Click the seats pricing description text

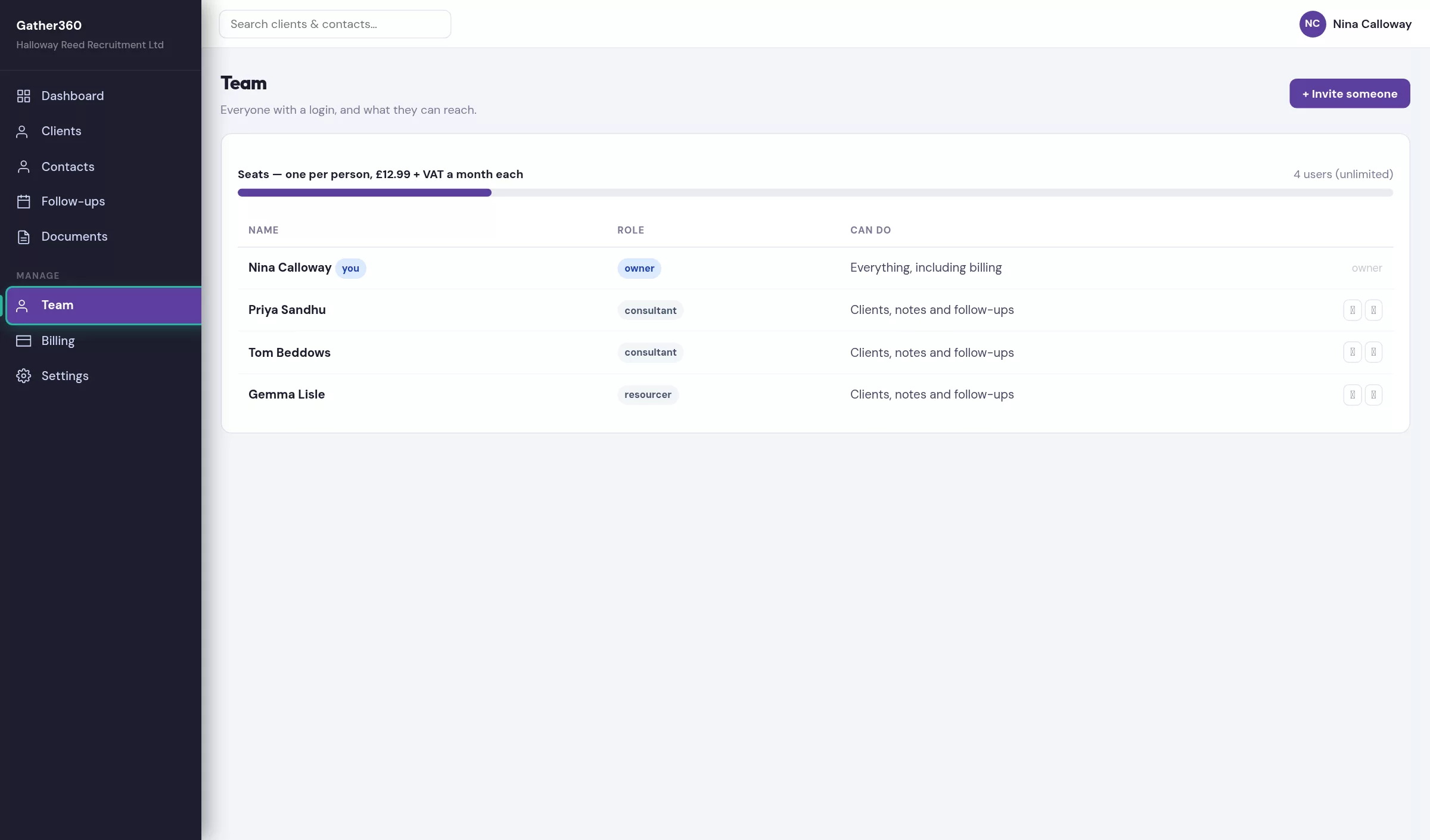380,174
